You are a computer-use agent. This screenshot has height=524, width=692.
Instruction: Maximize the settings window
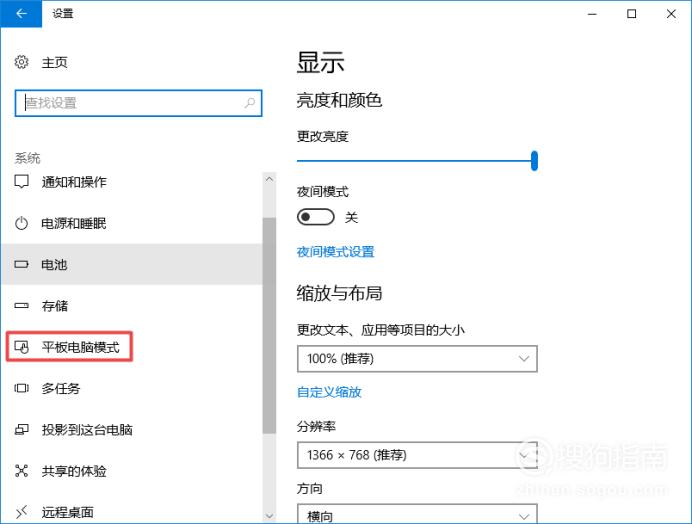point(632,14)
